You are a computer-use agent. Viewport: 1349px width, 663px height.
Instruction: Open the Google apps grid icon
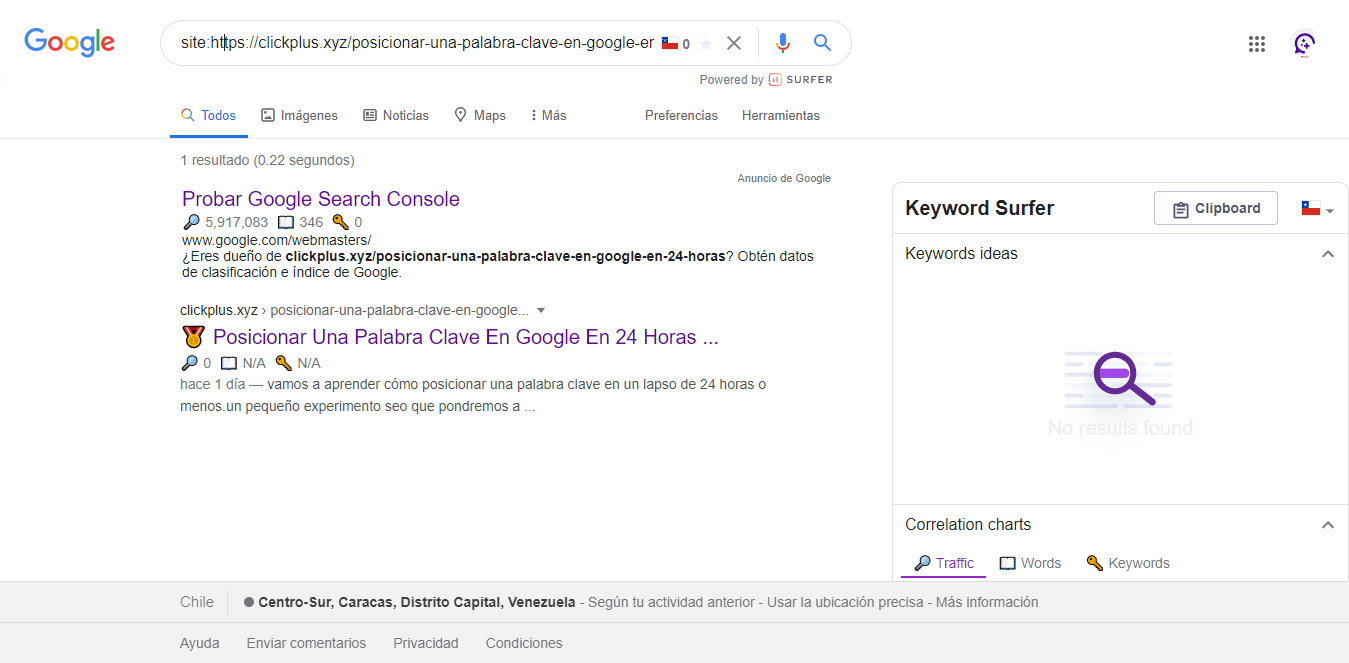click(x=1257, y=43)
